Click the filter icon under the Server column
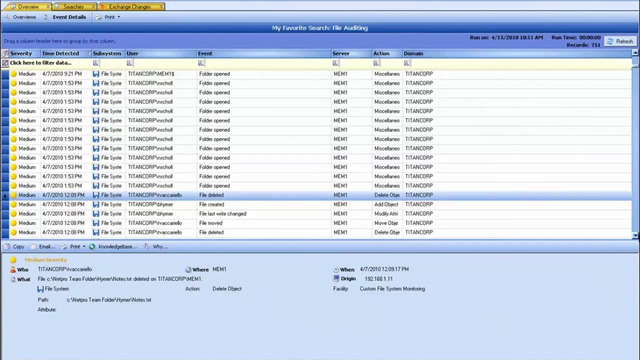Image resolution: width=640 pixels, height=360 pixels. tap(336, 63)
